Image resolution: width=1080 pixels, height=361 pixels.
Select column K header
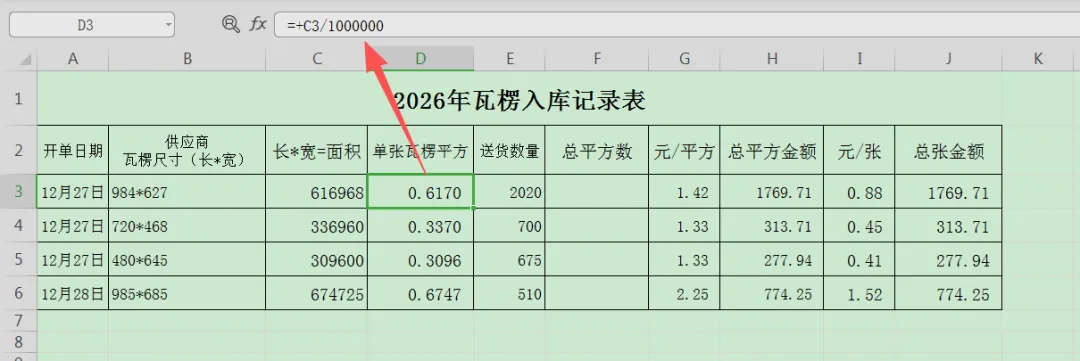tap(1038, 59)
